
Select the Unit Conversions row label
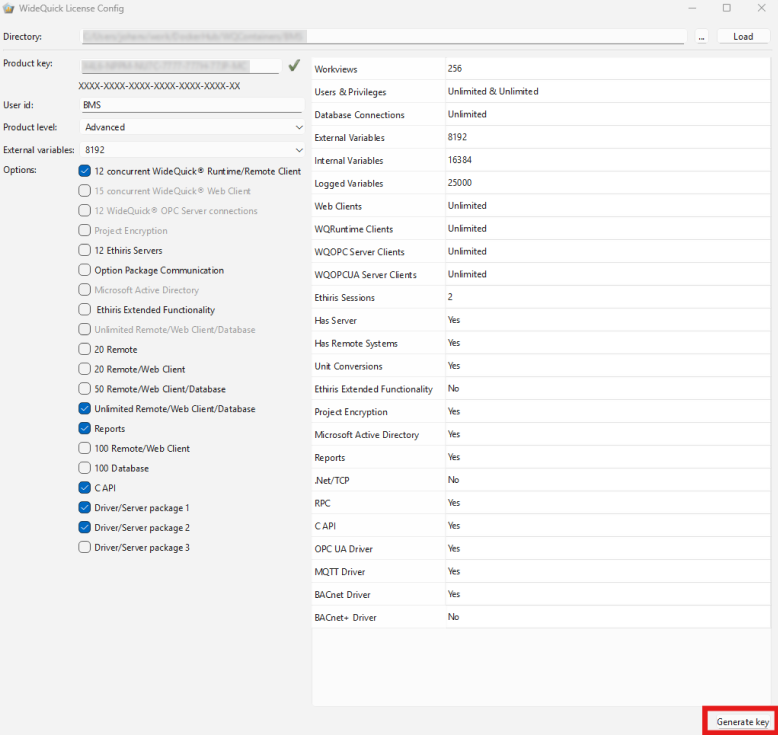pos(348,366)
